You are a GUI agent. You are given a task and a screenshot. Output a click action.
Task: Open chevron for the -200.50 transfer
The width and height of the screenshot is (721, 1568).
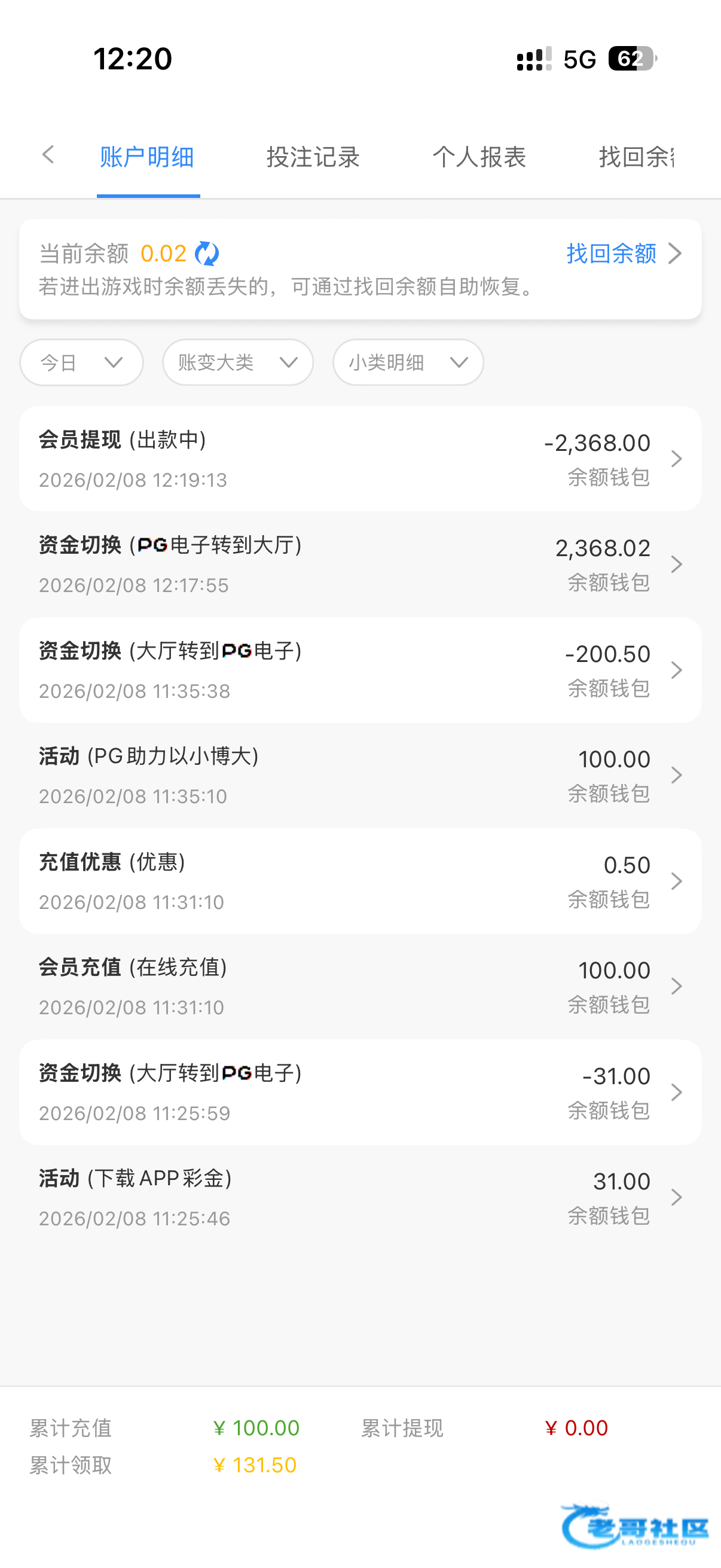676,670
